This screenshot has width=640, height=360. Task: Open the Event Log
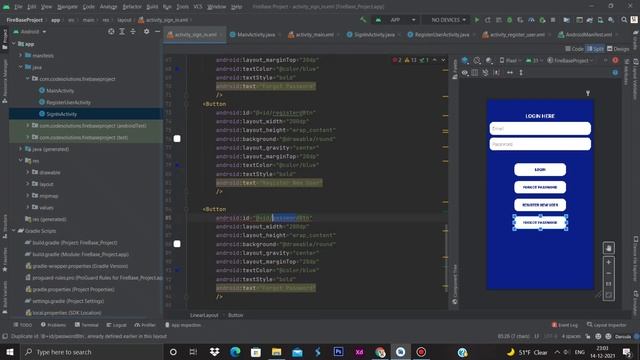click(x=565, y=325)
